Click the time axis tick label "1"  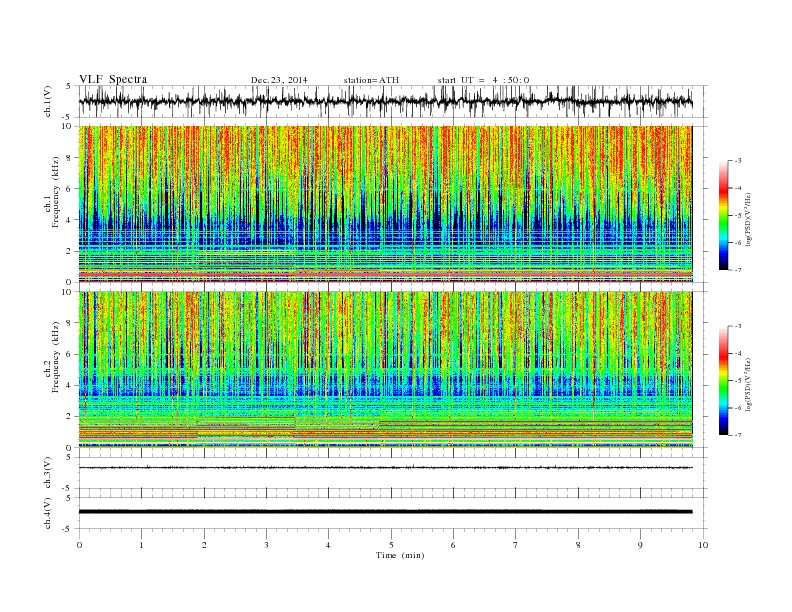pyautogui.click(x=141, y=545)
